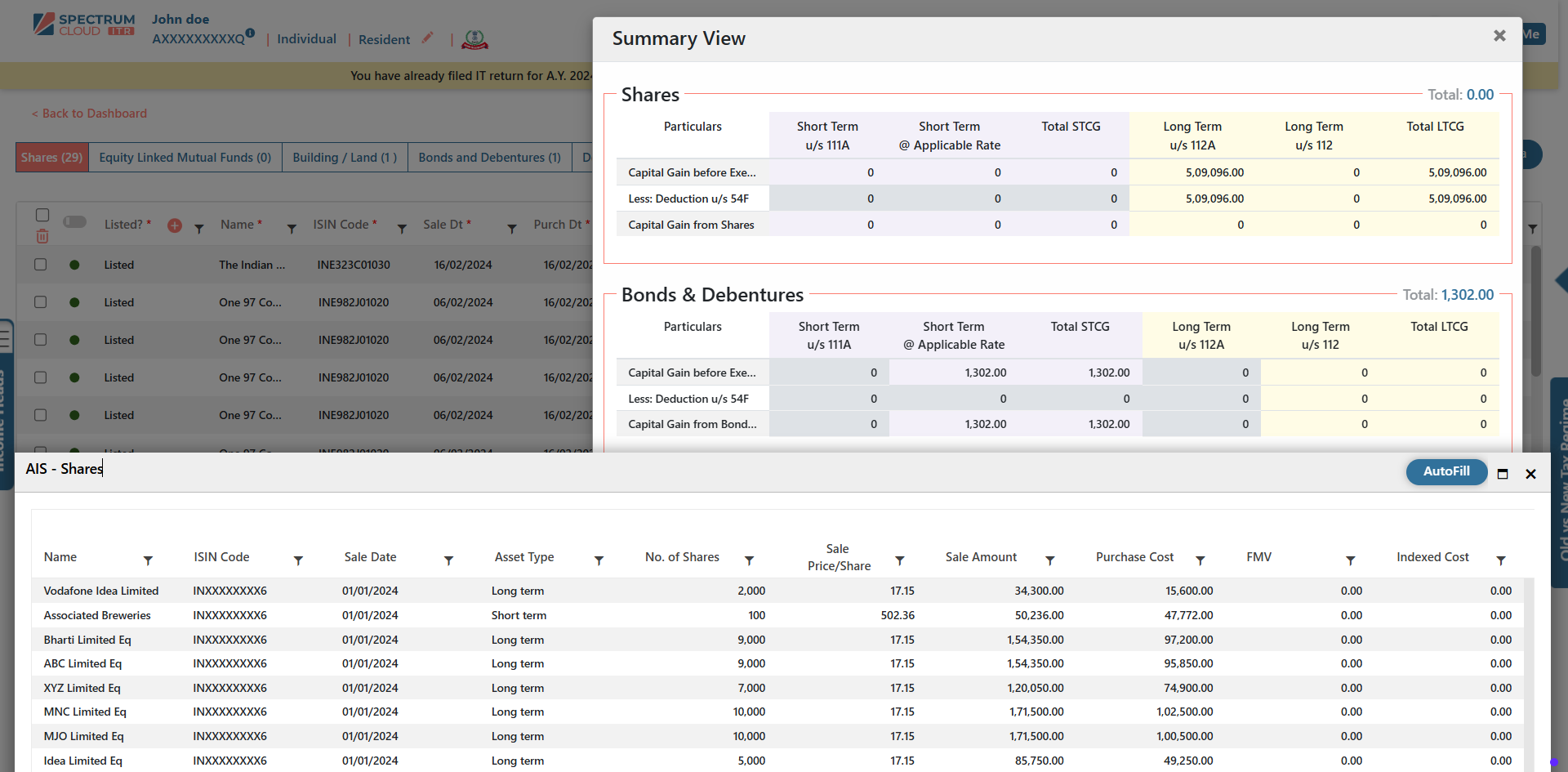Screen dimensions: 1568x772
Task: Switch to Equity Linked Mutual Funds tab
Action: point(185,158)
